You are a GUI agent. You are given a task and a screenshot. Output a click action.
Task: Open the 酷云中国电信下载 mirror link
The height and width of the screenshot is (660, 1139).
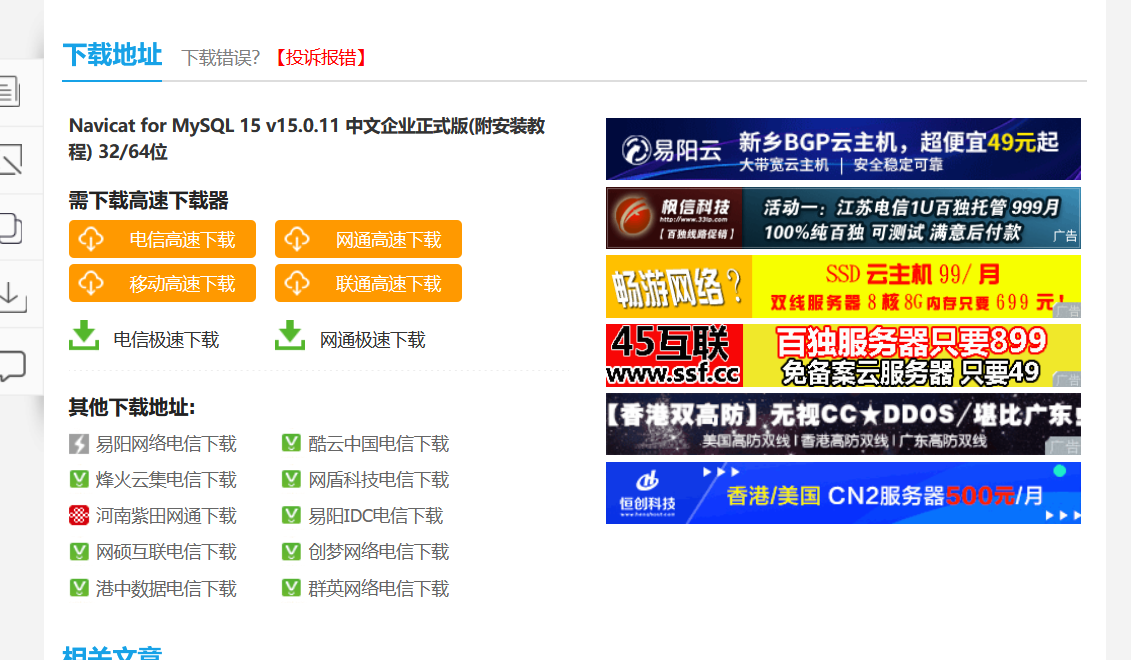(378, 444)
